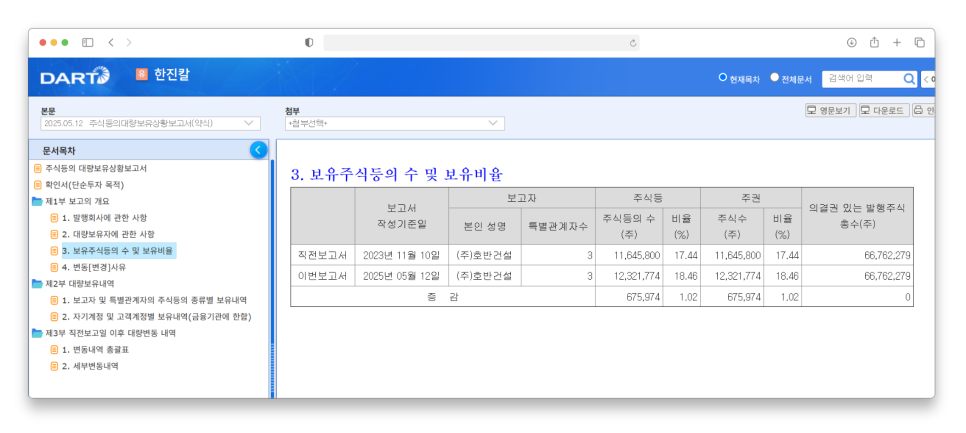Click the privacy shield icon

point(309,42)
